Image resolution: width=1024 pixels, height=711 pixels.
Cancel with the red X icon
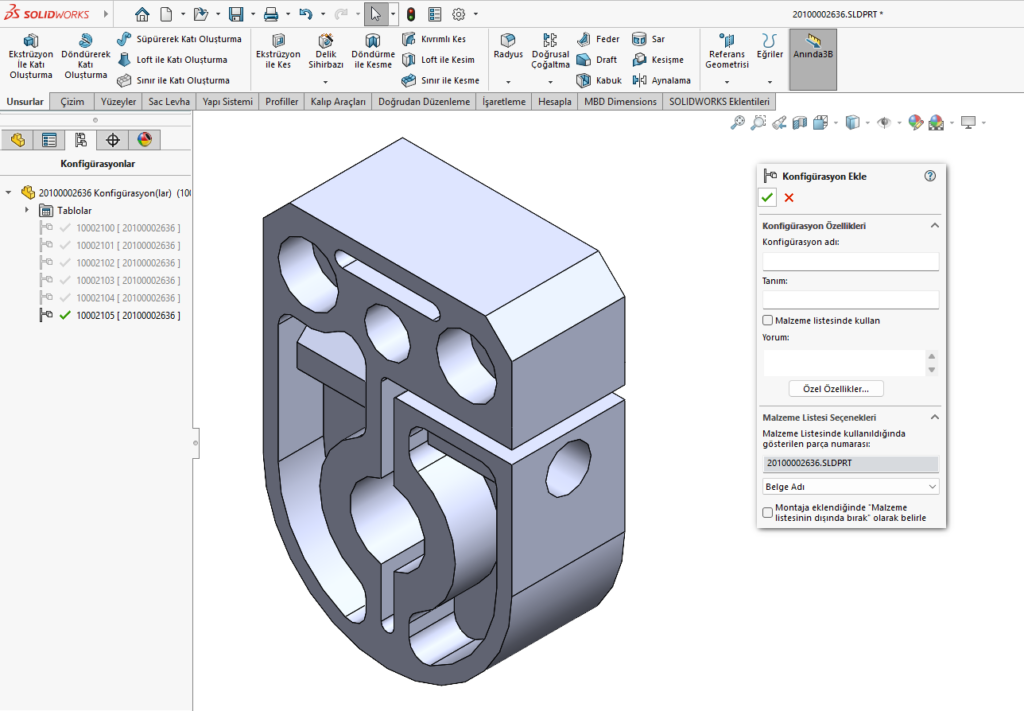point(789,197)
